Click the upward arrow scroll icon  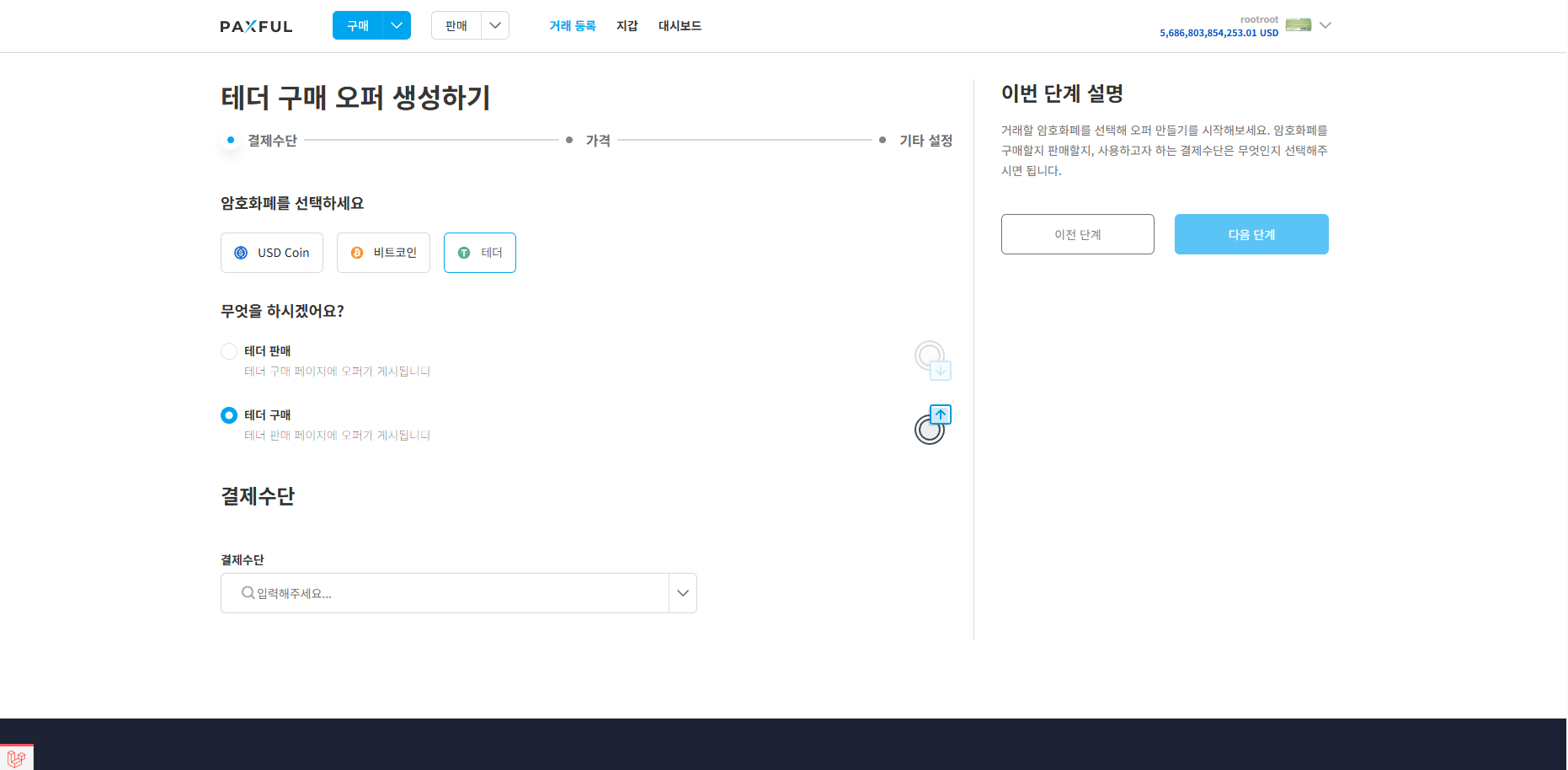(941, 414)
